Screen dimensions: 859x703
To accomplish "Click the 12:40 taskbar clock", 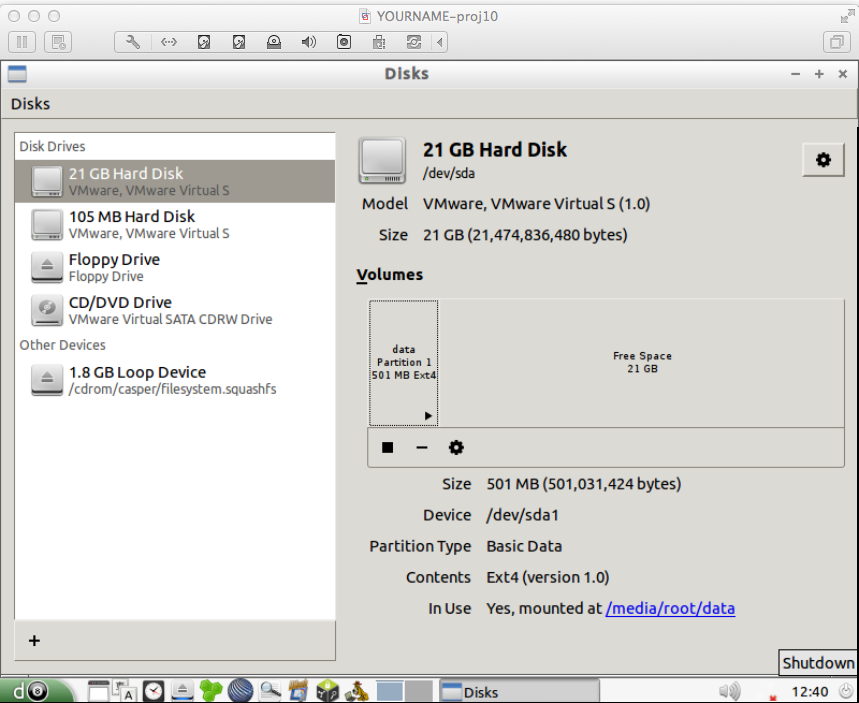I will point(810,692).
